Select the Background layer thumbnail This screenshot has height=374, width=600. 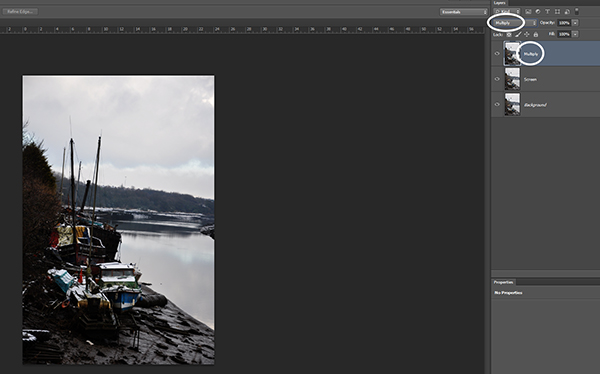[512, 104]
